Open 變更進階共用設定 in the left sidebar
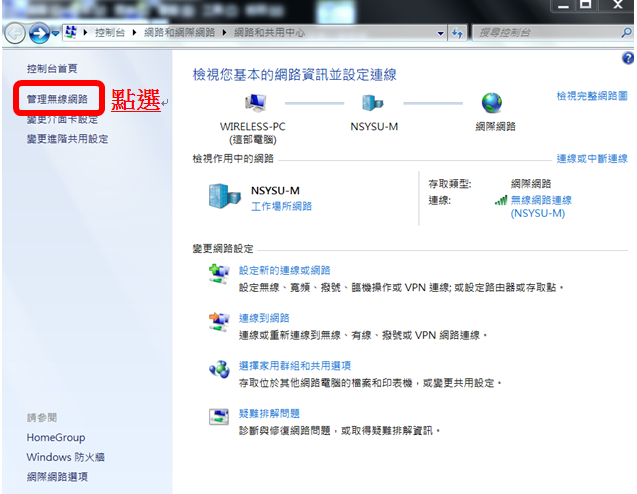The width and height of the screenshot is (637, 494). (x=67, y=139)
